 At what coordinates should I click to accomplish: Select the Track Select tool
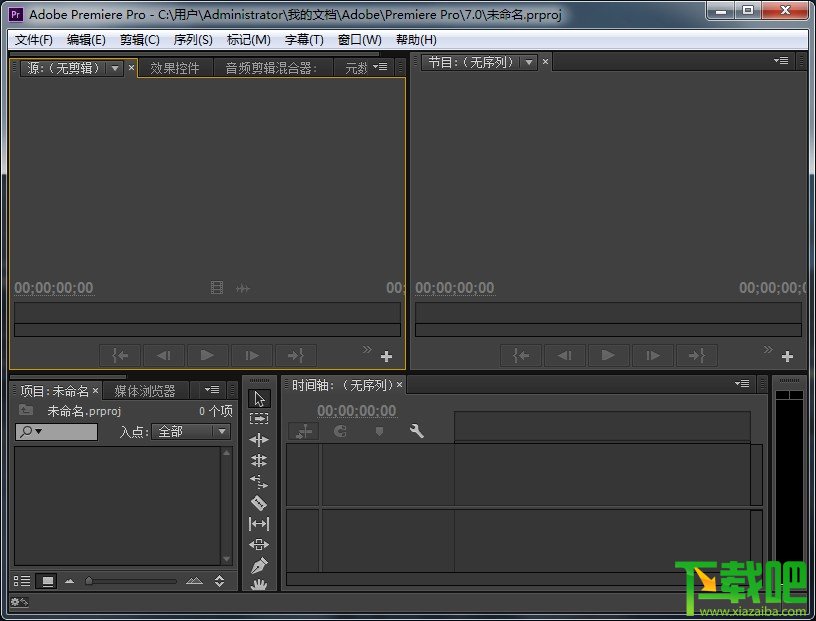click(x=259, y=419)
